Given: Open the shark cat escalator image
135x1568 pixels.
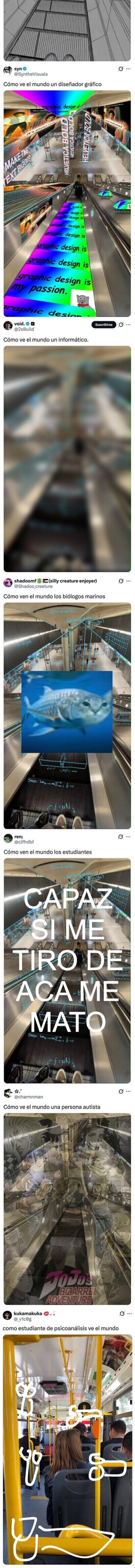Looking at the screenshot, I should (67, 716).
